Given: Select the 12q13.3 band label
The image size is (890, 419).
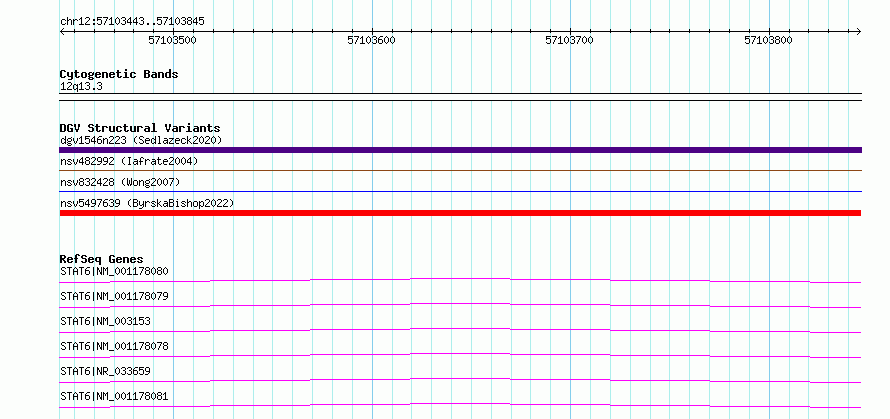Looking at the screenshot, I should [x=81, y=87].
